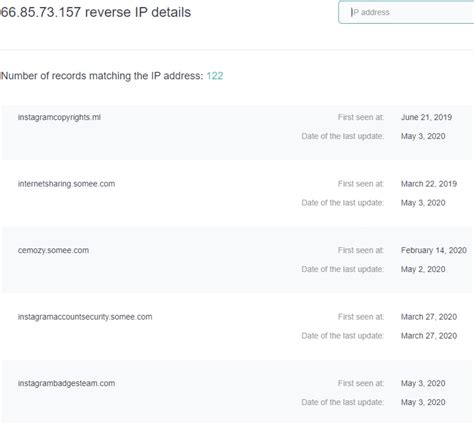Open the instagramaccountsecurity.somee.com record

[85, 317]
